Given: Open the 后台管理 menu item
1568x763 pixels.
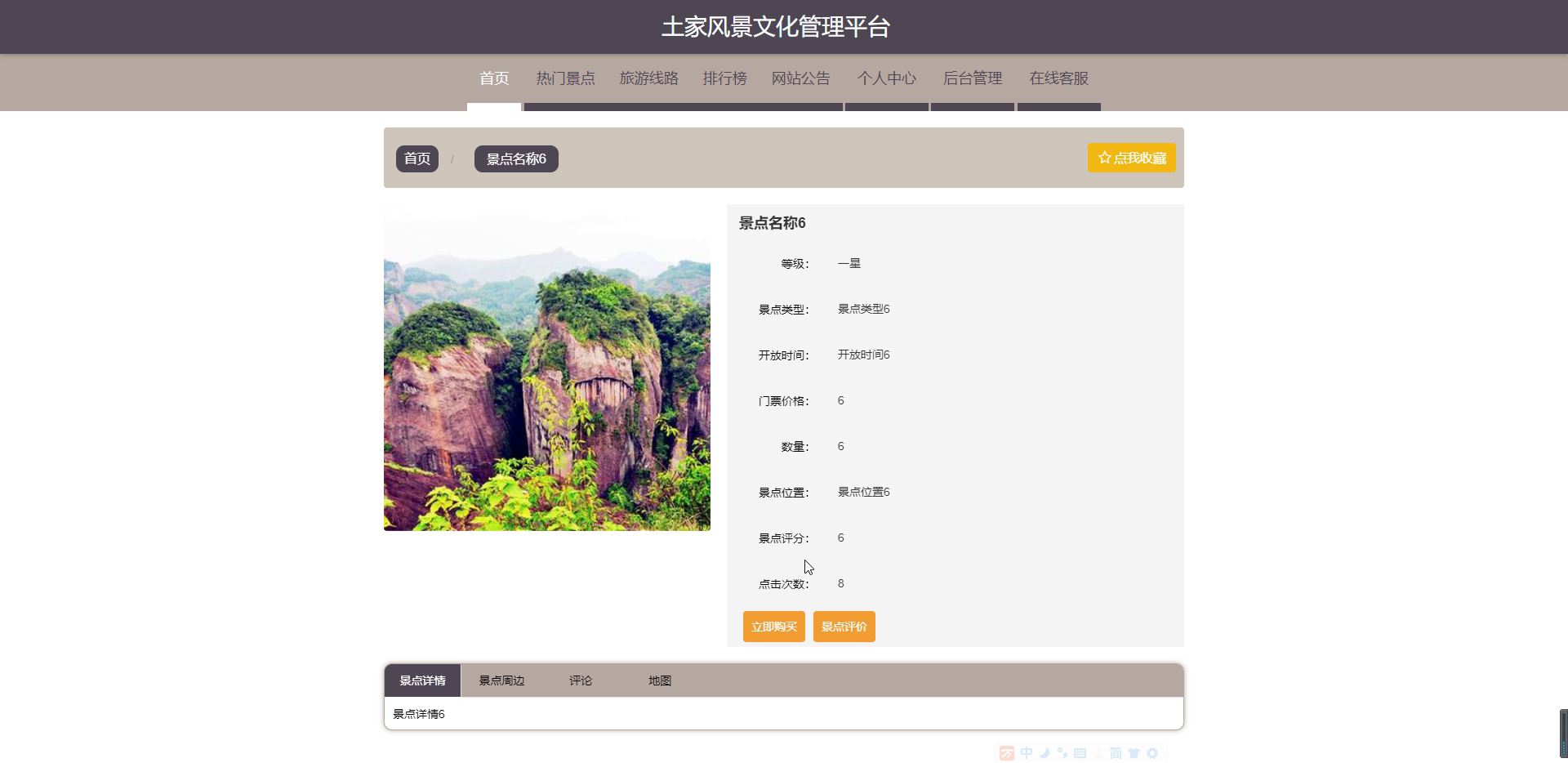Looking at the screenshot, I should [x=973, y=78].
